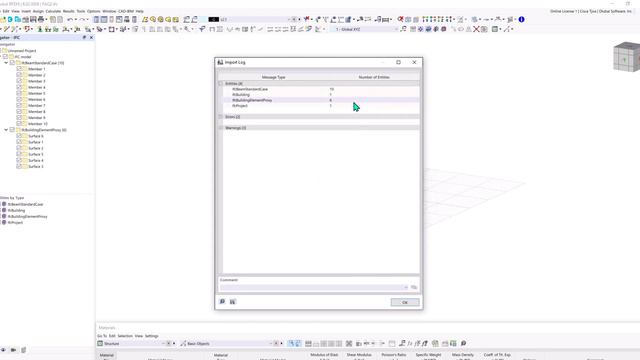Collapse the IfcBeamStandardCase tree node

(6, 63)
